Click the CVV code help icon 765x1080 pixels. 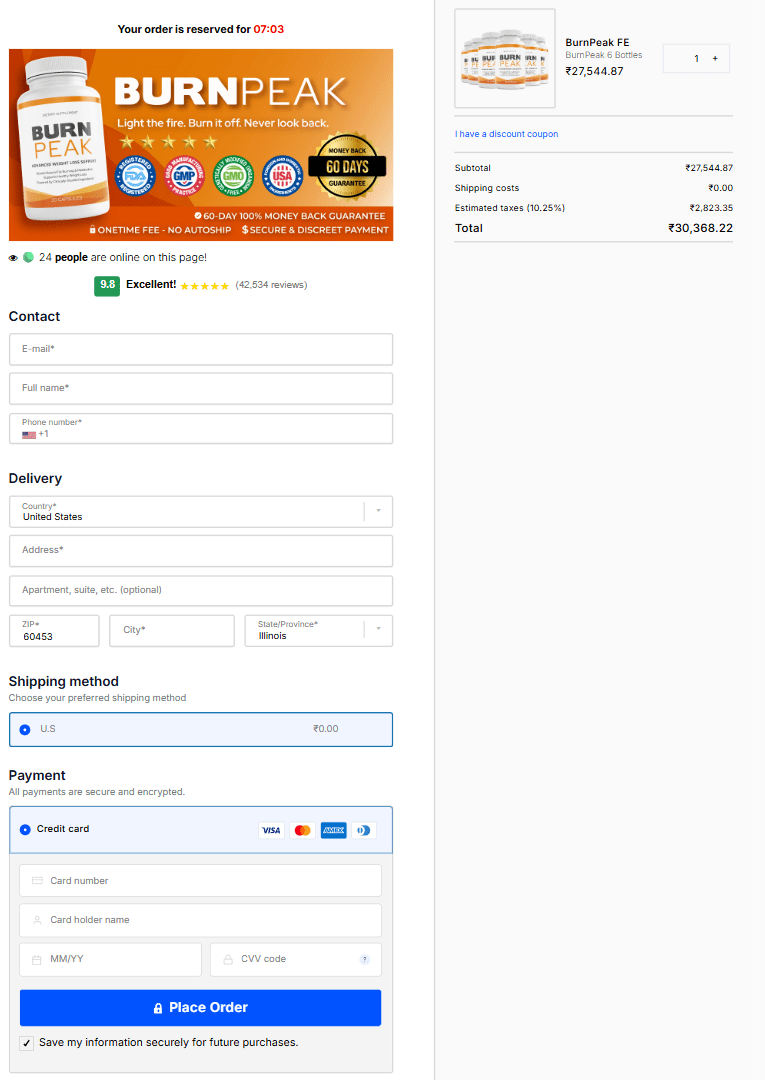364,959
